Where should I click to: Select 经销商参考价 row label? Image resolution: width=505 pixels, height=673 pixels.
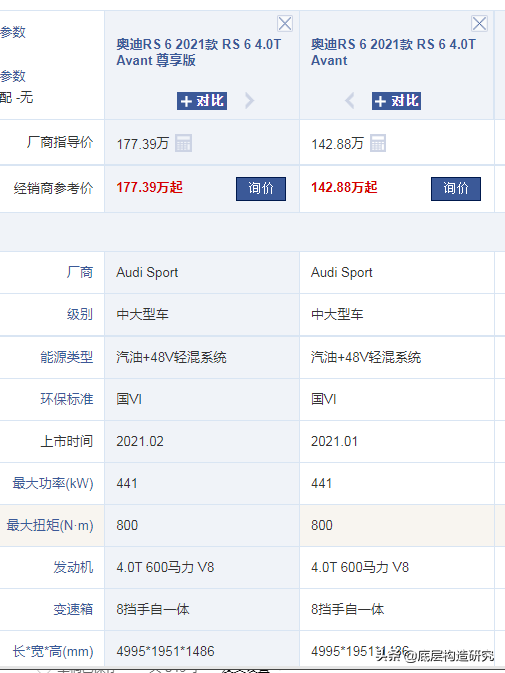tap(53, 188)
